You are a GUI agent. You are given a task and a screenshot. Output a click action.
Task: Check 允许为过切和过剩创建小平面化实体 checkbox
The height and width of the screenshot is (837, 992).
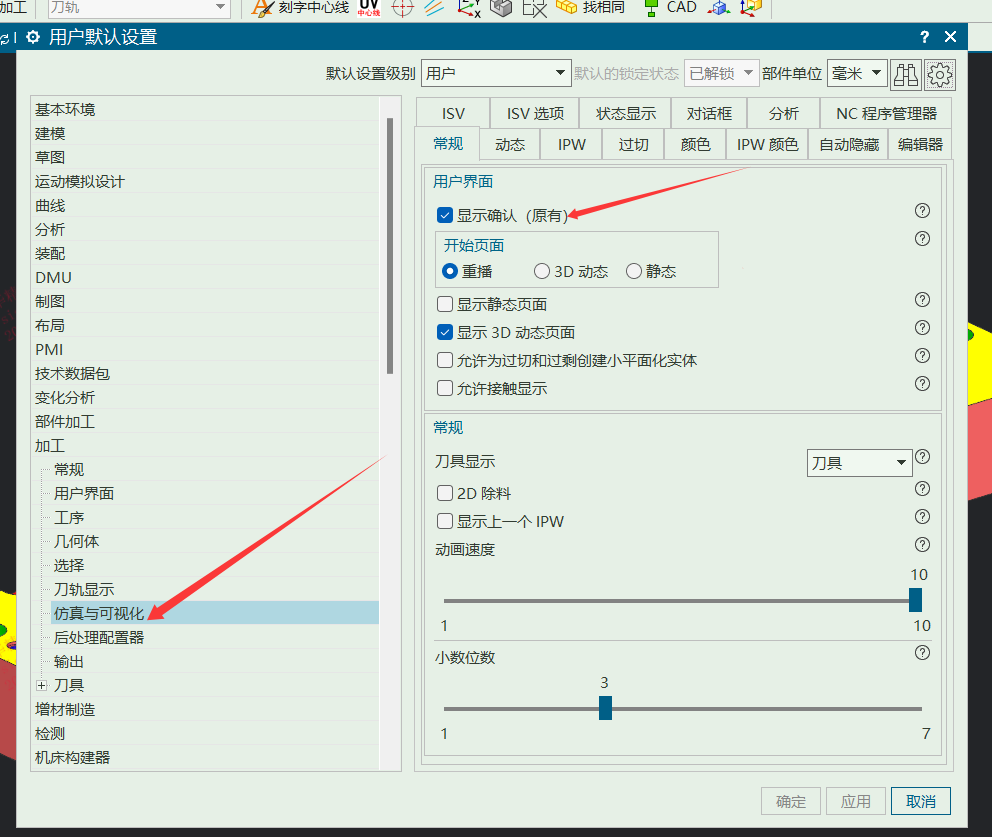[x=445, y=361]
